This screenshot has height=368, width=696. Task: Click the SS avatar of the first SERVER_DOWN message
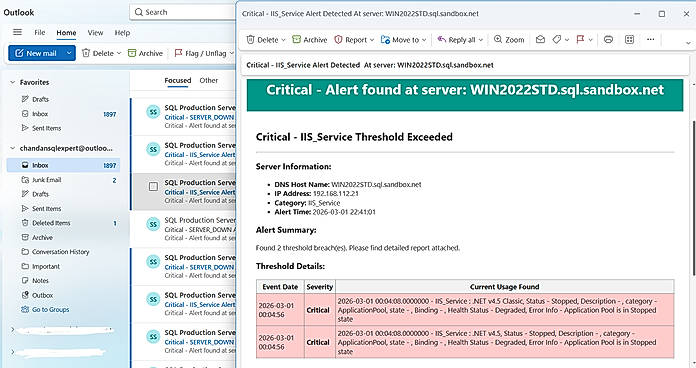(x=153, y=112)
